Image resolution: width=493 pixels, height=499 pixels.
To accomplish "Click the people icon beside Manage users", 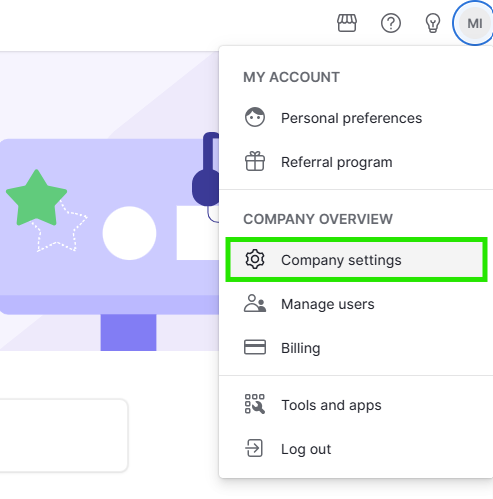I will click(255, 303).
